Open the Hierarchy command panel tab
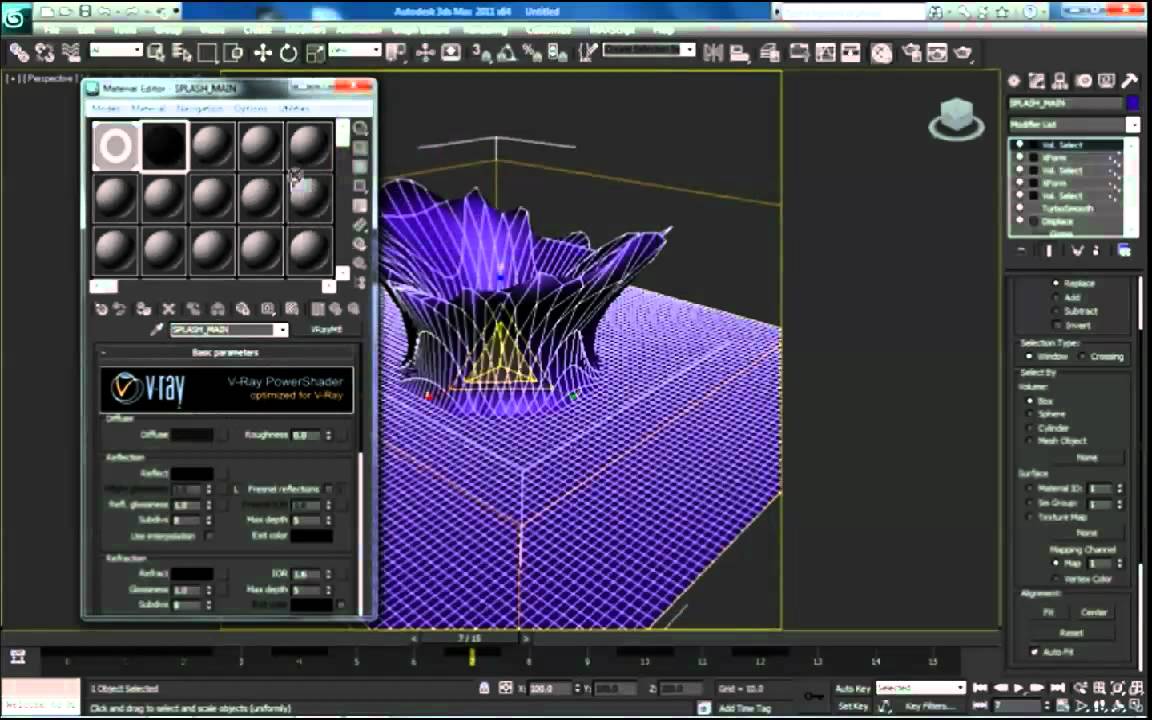Image resolution: width=1152 pixels, height=720 pixels. (x=1059, y=81)
